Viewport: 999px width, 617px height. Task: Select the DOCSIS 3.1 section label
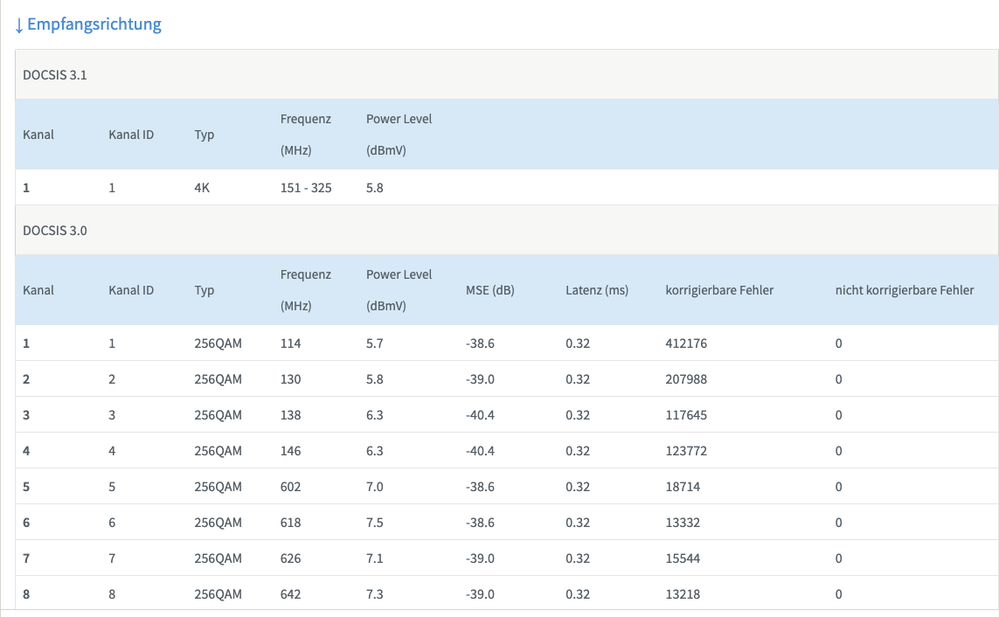[x=55, y=75]
